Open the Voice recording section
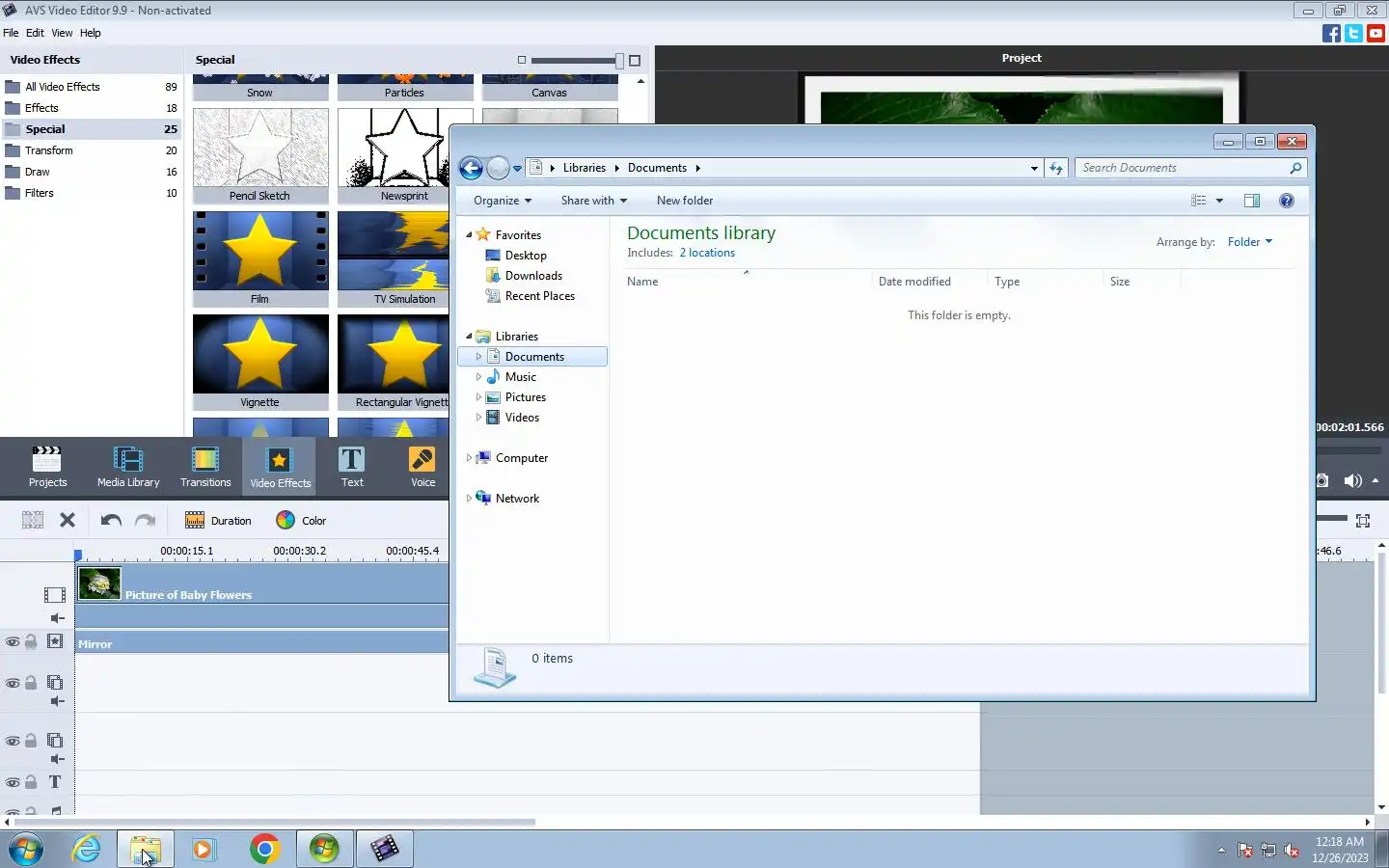Screen dimensions: 1389x868 [422, 467]
